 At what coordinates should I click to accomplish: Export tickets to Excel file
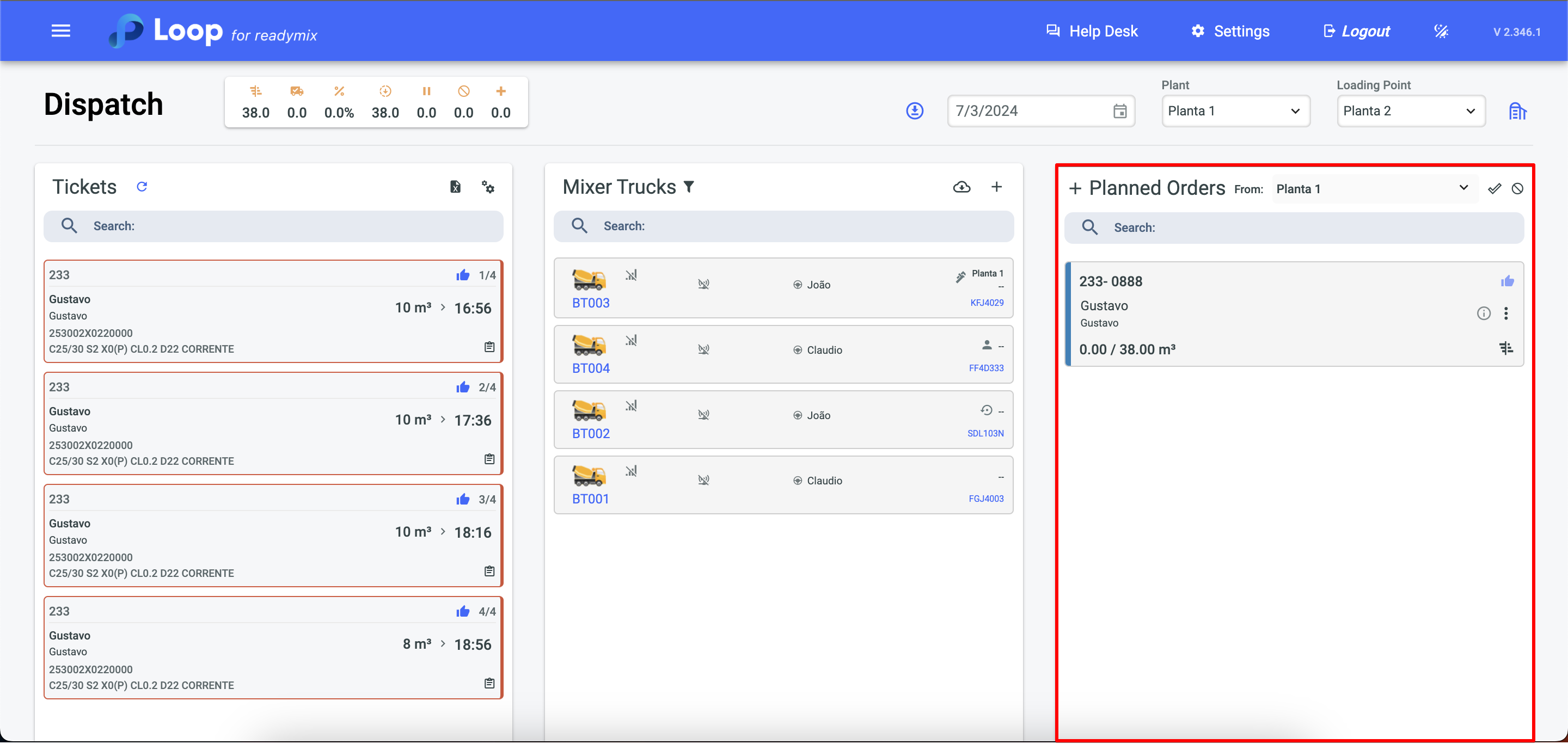pos(455,187)
